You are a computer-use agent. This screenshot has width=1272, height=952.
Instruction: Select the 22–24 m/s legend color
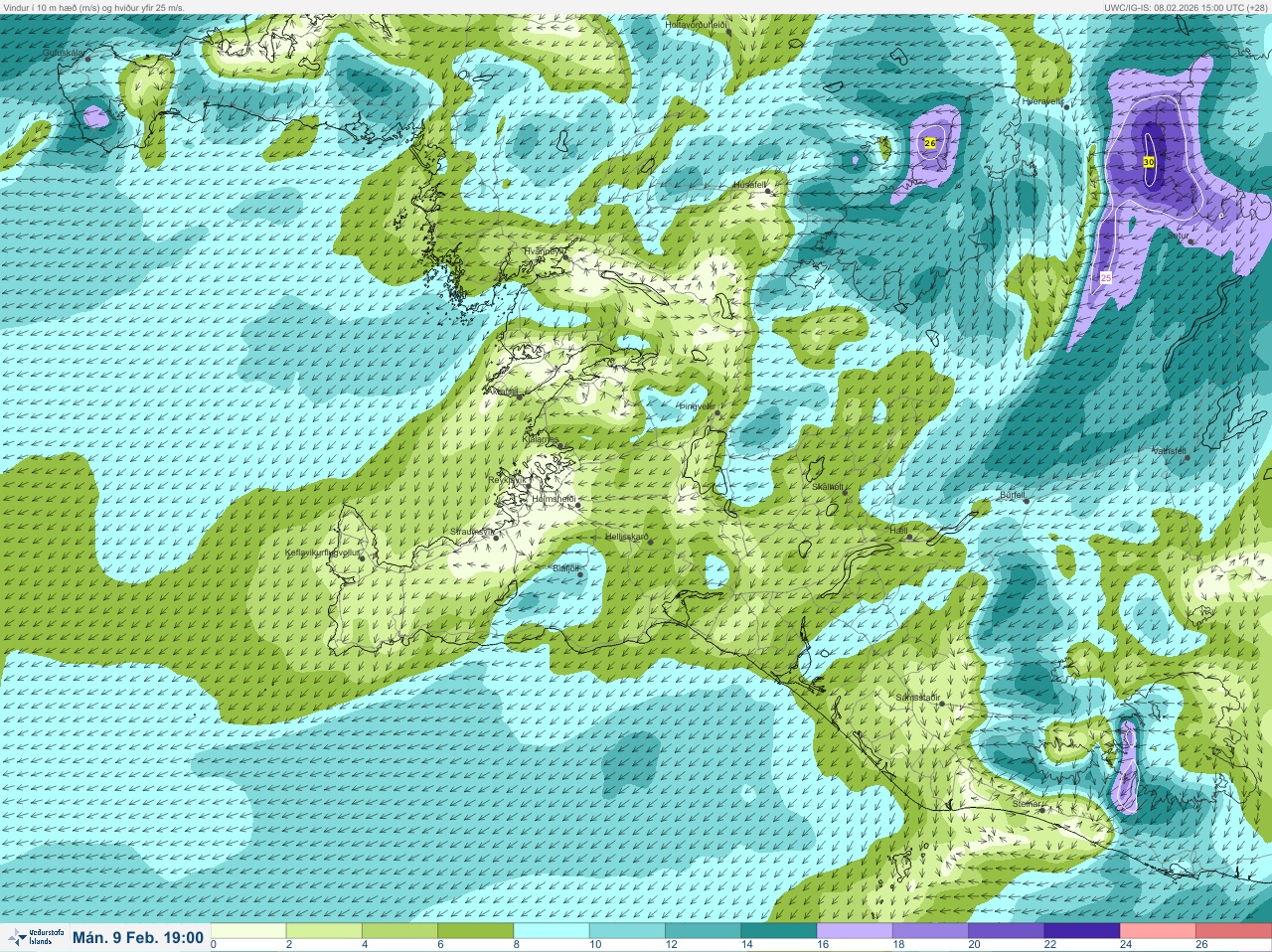point(1081,931)
